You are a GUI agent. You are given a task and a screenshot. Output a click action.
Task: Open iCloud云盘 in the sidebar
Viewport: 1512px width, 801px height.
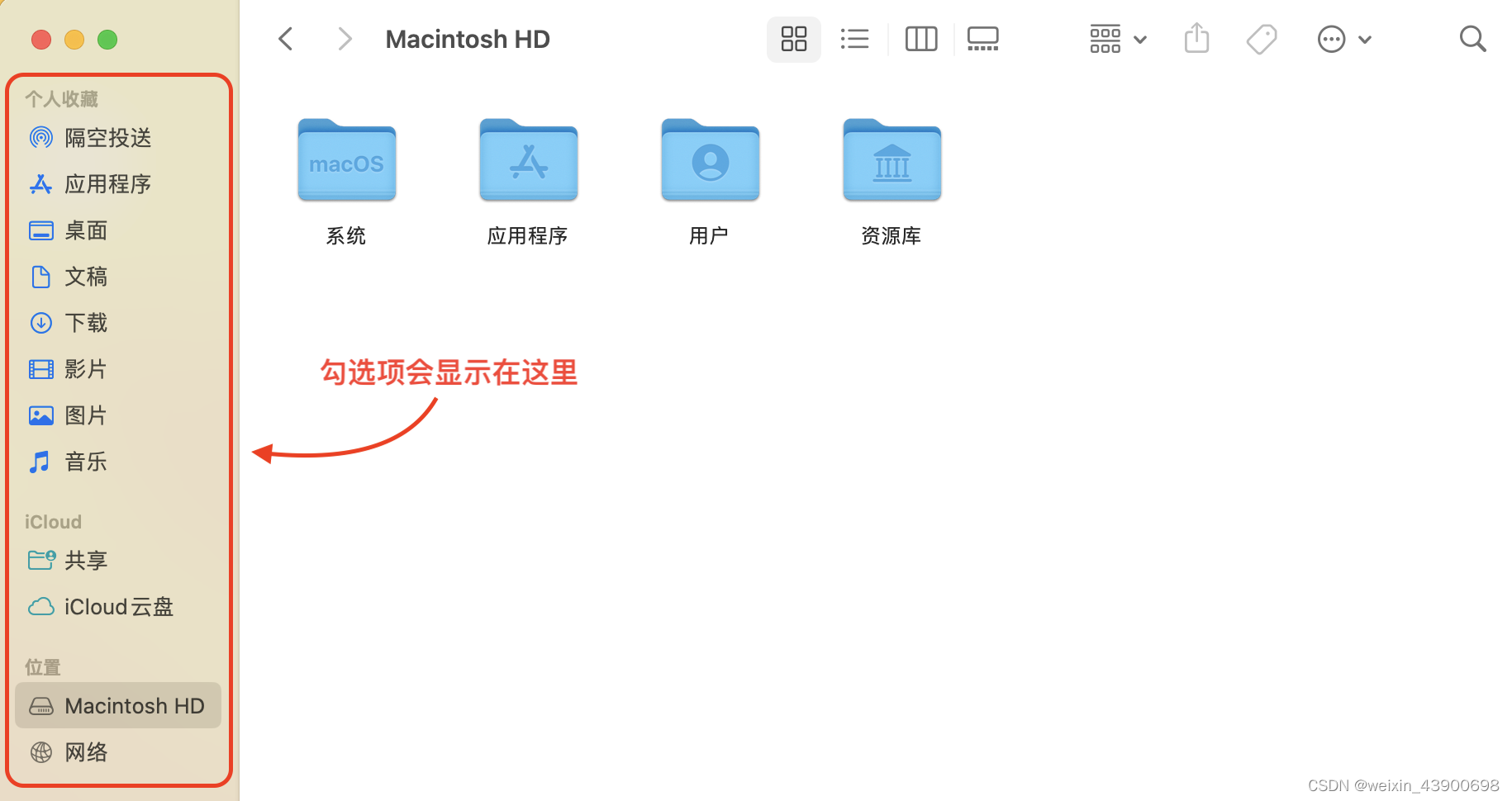118,607
